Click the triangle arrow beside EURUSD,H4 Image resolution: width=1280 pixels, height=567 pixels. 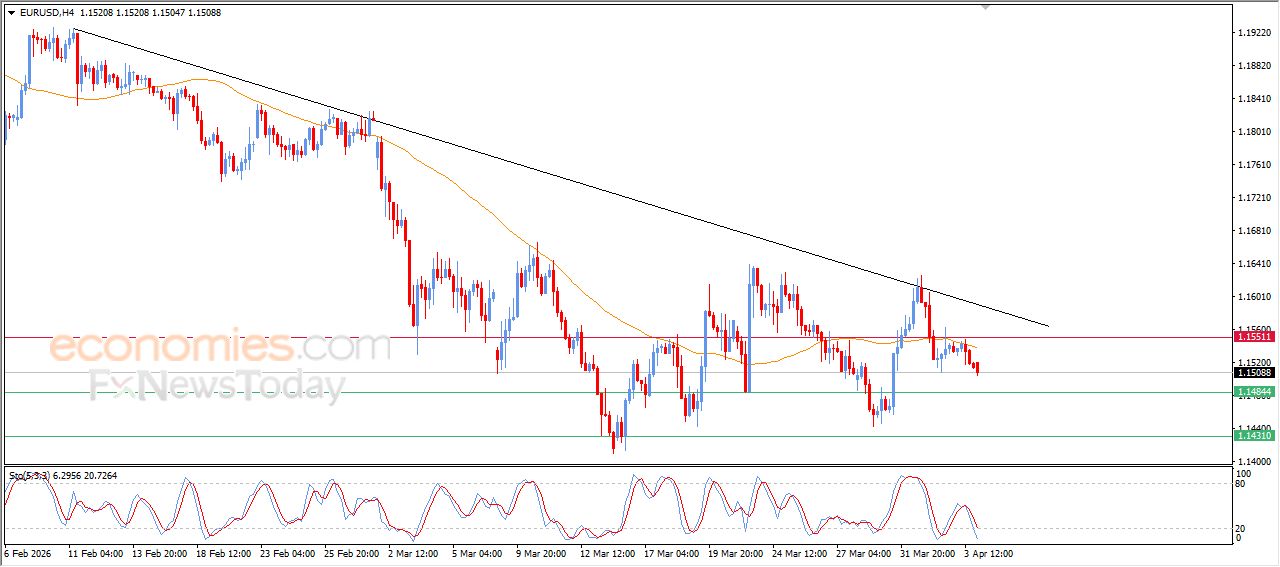tap(11, 13)
